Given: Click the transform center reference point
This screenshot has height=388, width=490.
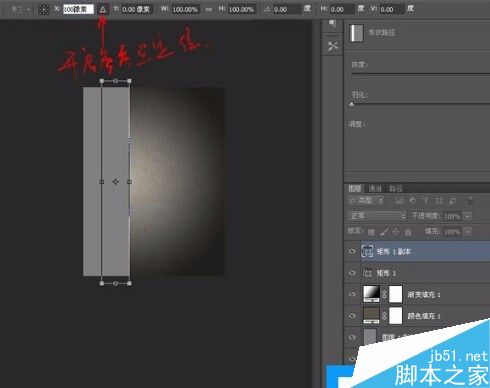Looking at the screenshot, I should point(115,182).
